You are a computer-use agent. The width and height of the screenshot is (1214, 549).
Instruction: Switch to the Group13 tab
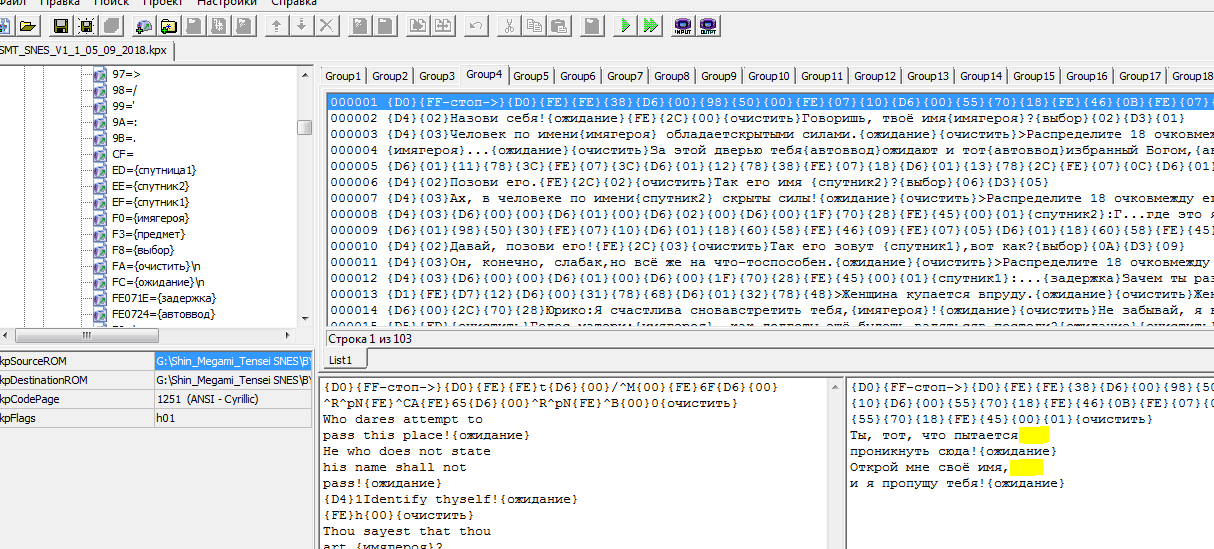coord(928,76)
